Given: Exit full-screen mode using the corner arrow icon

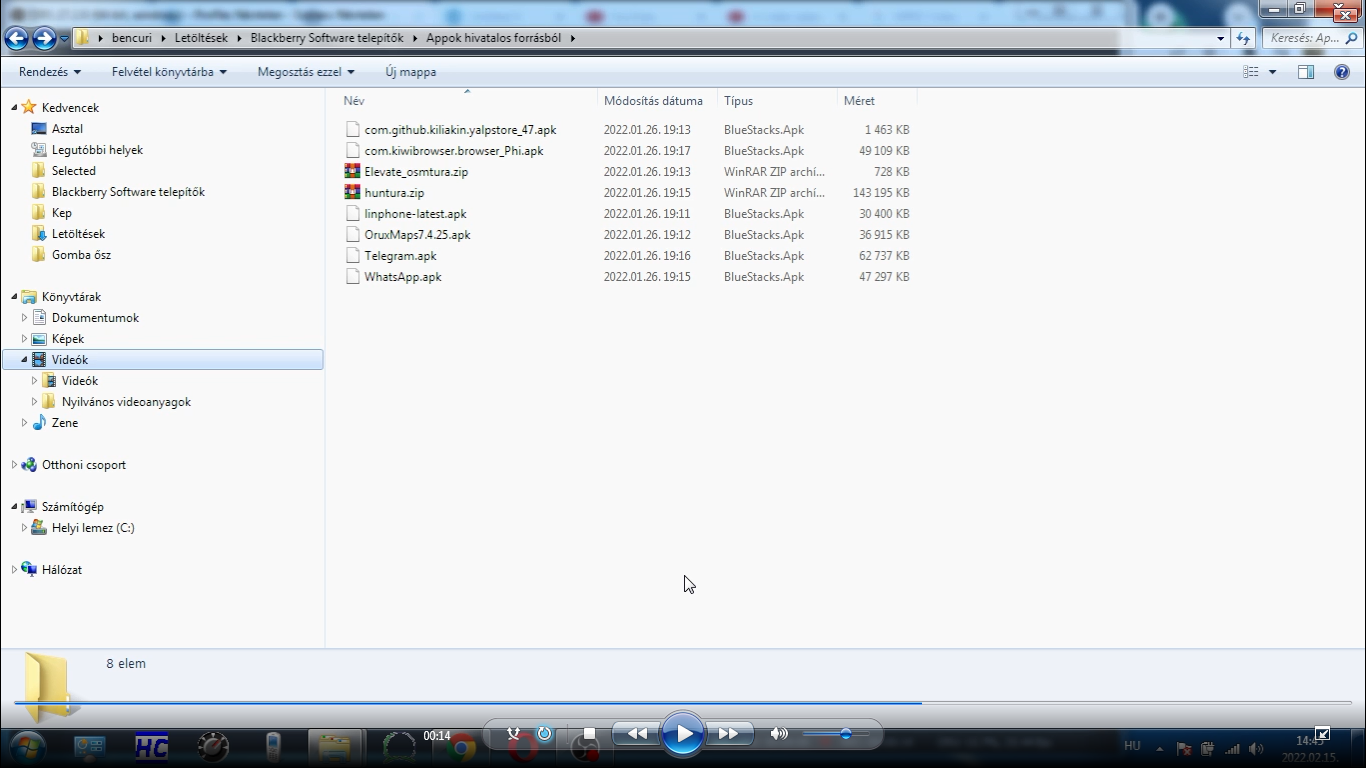Looking at the screenshot, I should pos(1322,734).
